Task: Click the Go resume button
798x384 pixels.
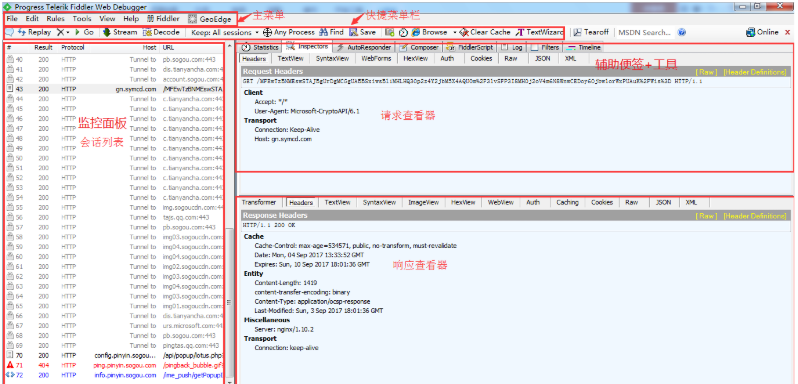Action: click(84, 32)
